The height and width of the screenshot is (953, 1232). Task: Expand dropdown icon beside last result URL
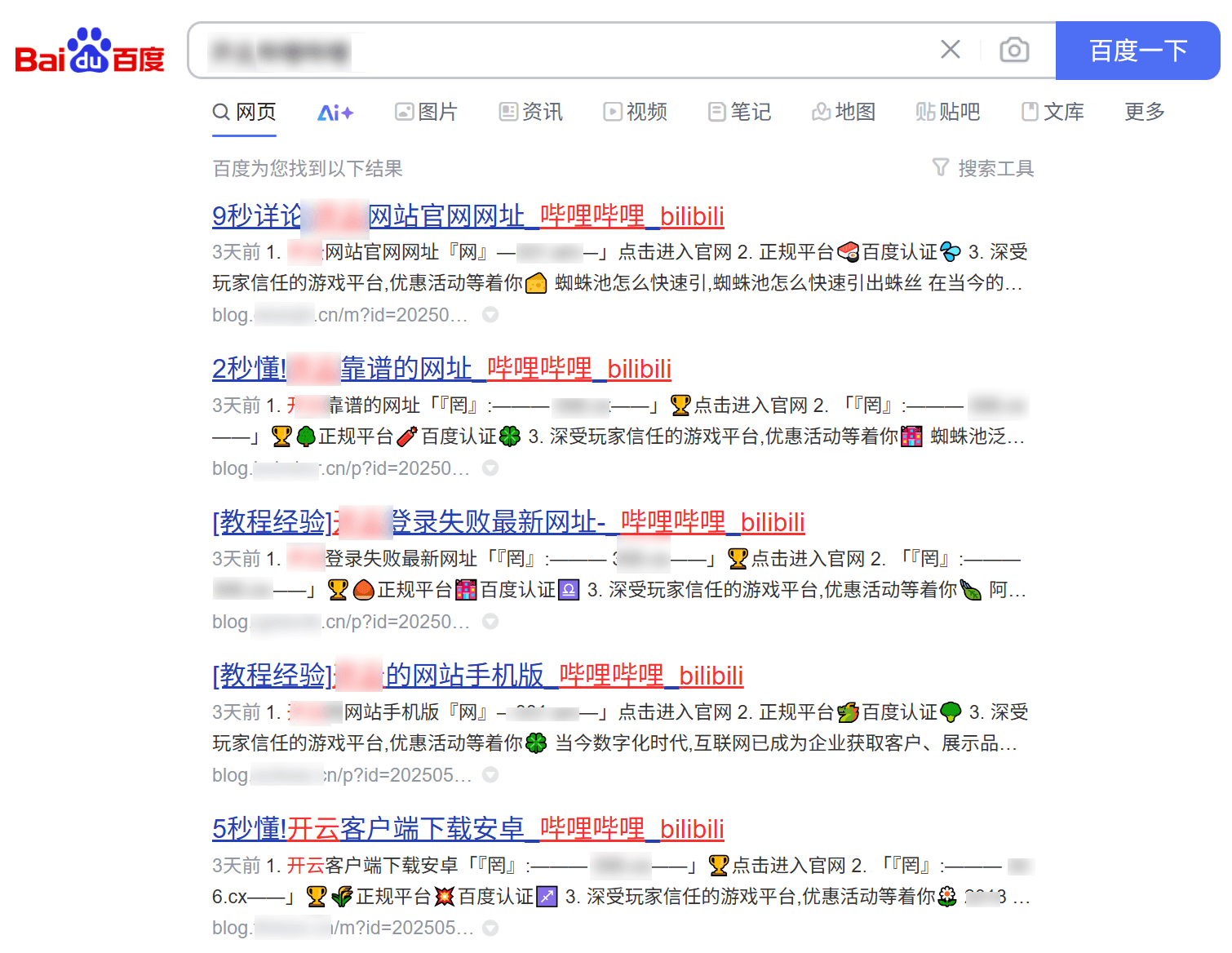pyautogui.click(x=490, y=929)
